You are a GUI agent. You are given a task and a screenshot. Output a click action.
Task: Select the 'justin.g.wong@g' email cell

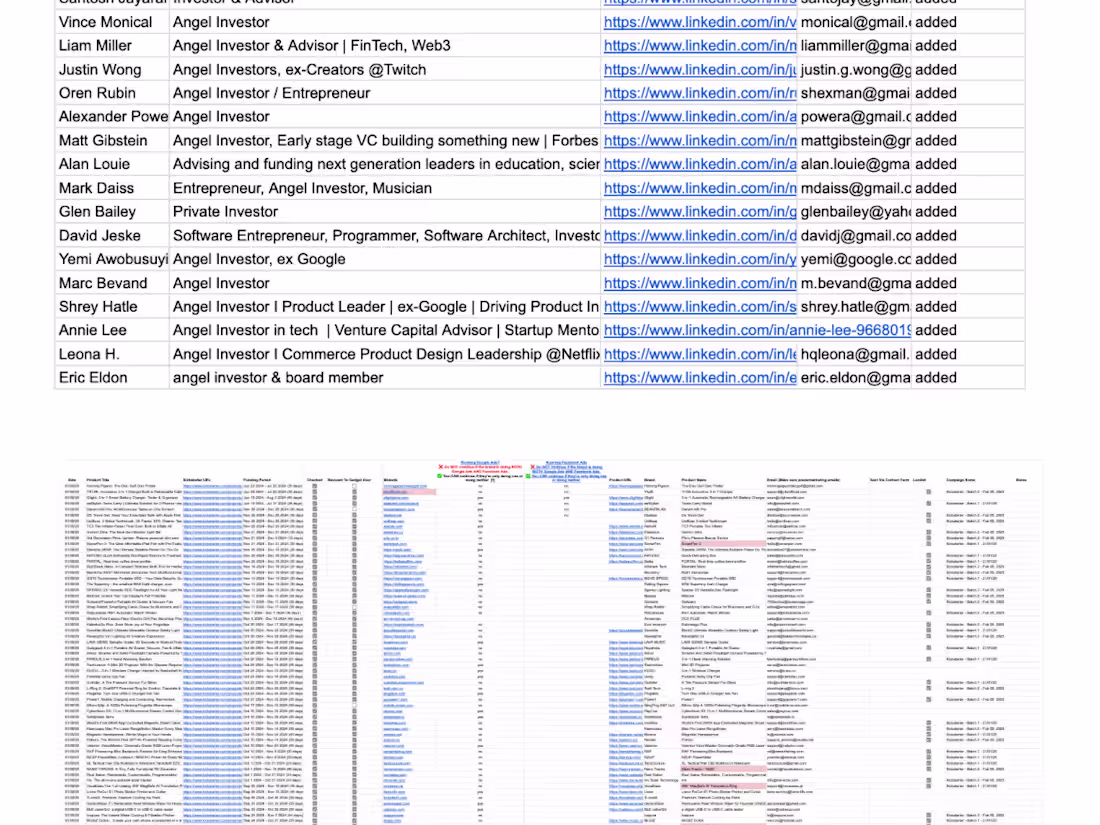coord(854,70)
